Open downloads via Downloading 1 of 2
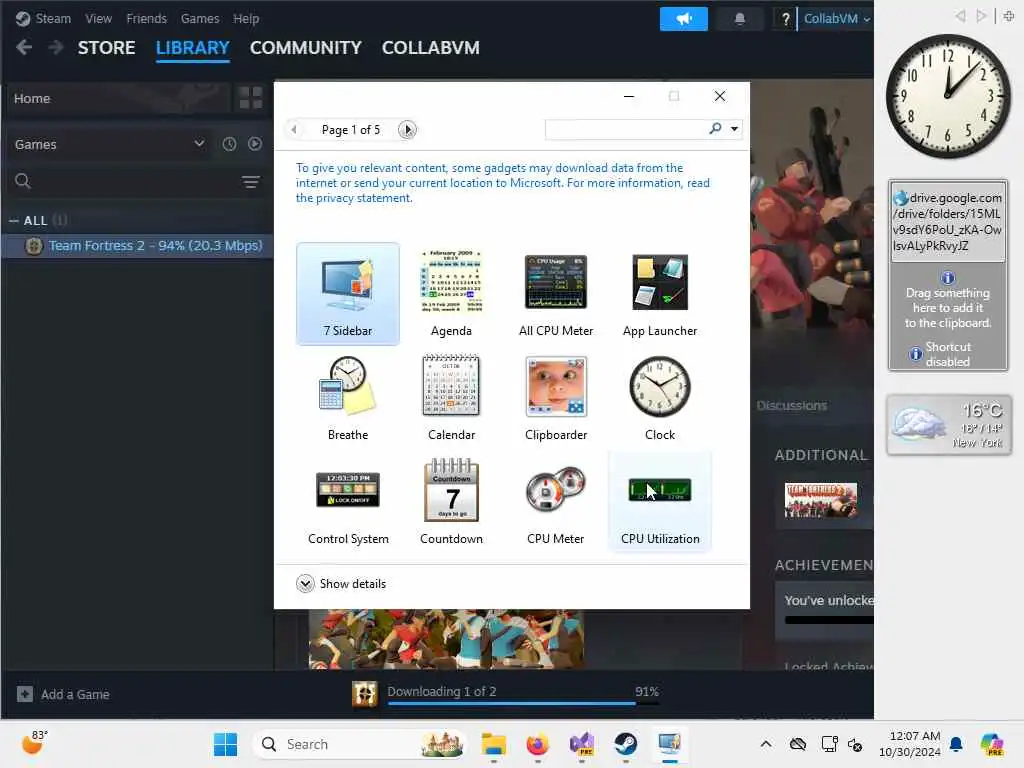 point(441,691)
